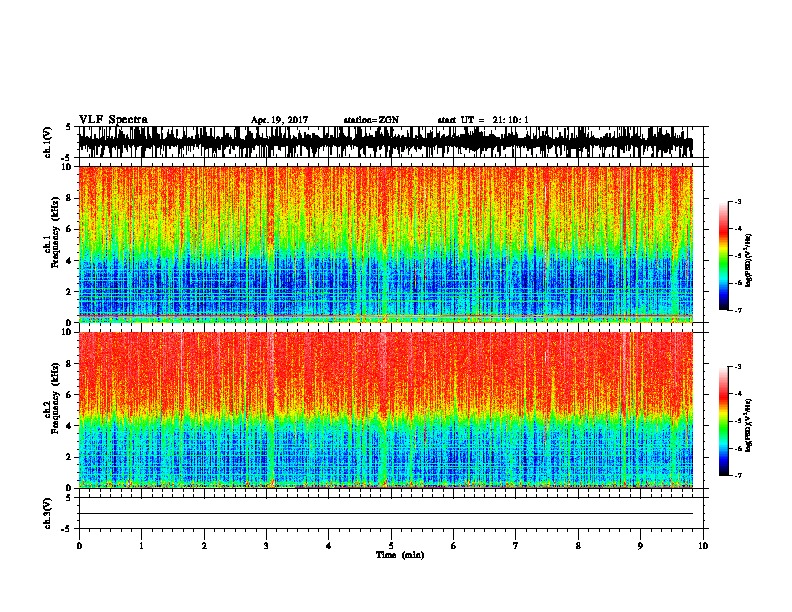Image resolution: width=792 pixels, height=612 pixels.
Task: Click the ch.1 color scale log(PSD) unit label
Action: [749, 261]
